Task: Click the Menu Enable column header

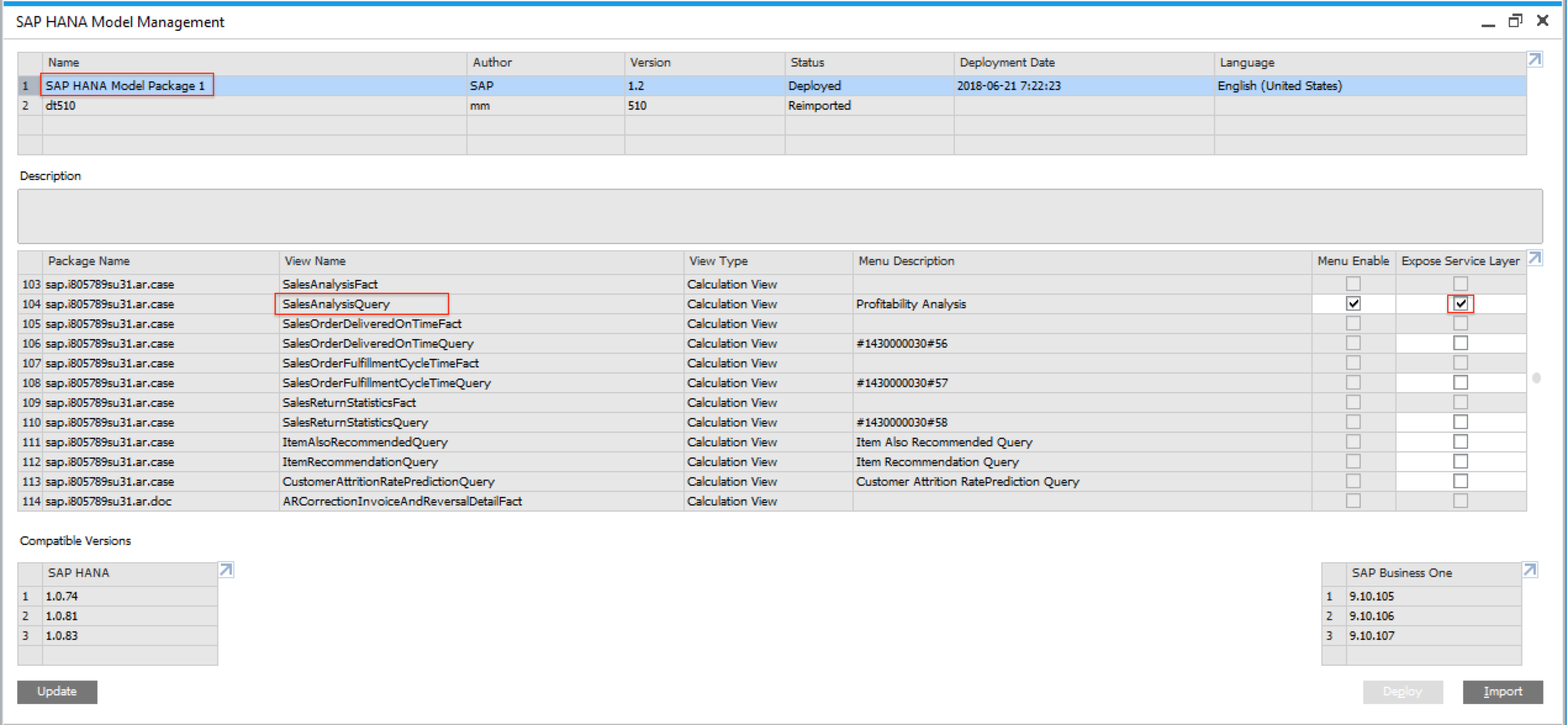Action: (1354, 261)
